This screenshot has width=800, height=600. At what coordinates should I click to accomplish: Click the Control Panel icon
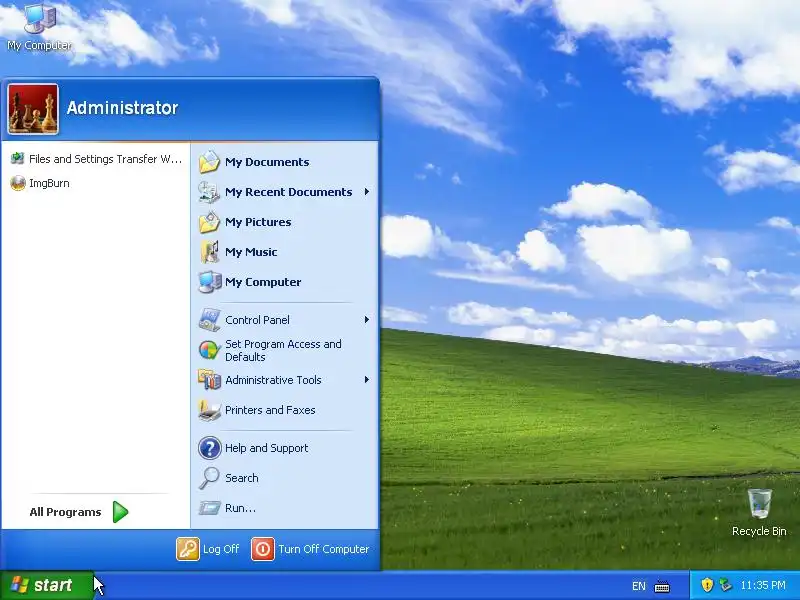pyautogui.click(x=209, y=320)
